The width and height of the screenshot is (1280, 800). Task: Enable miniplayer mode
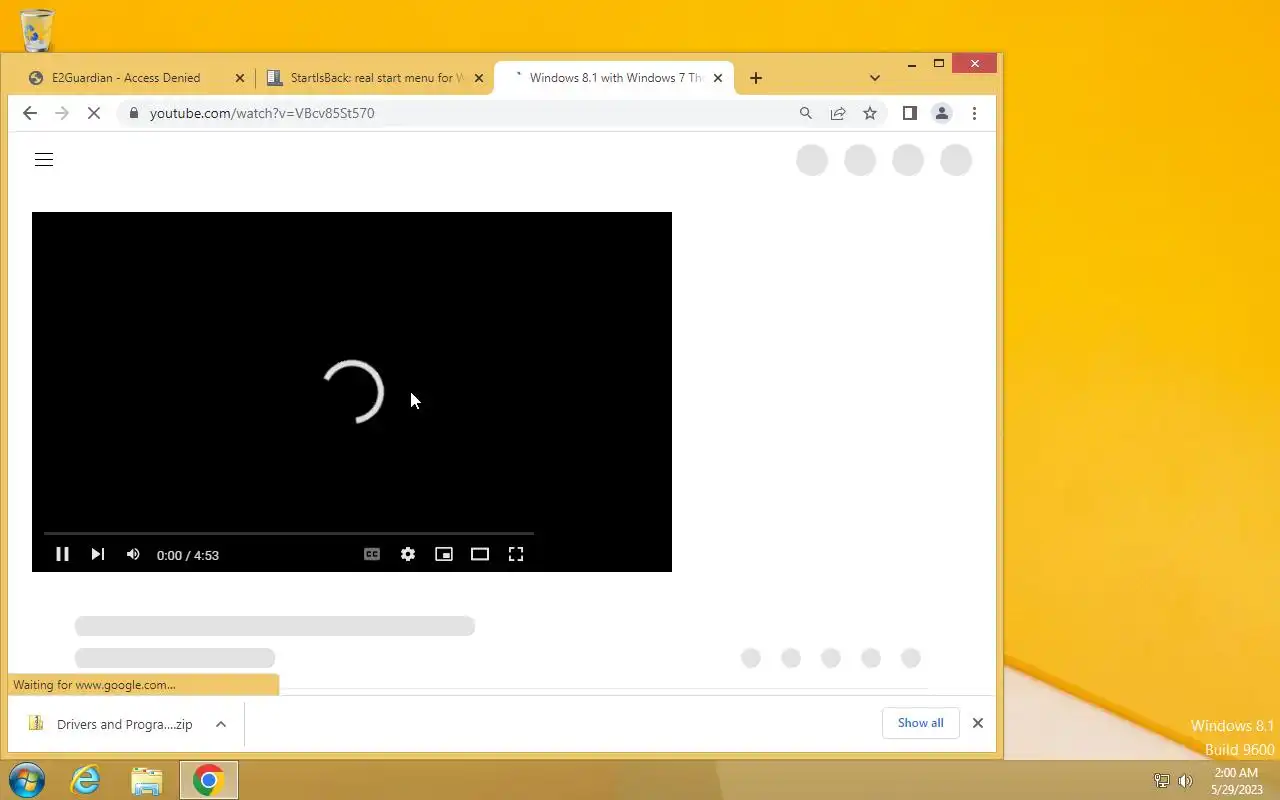click(x=444, y=554)
